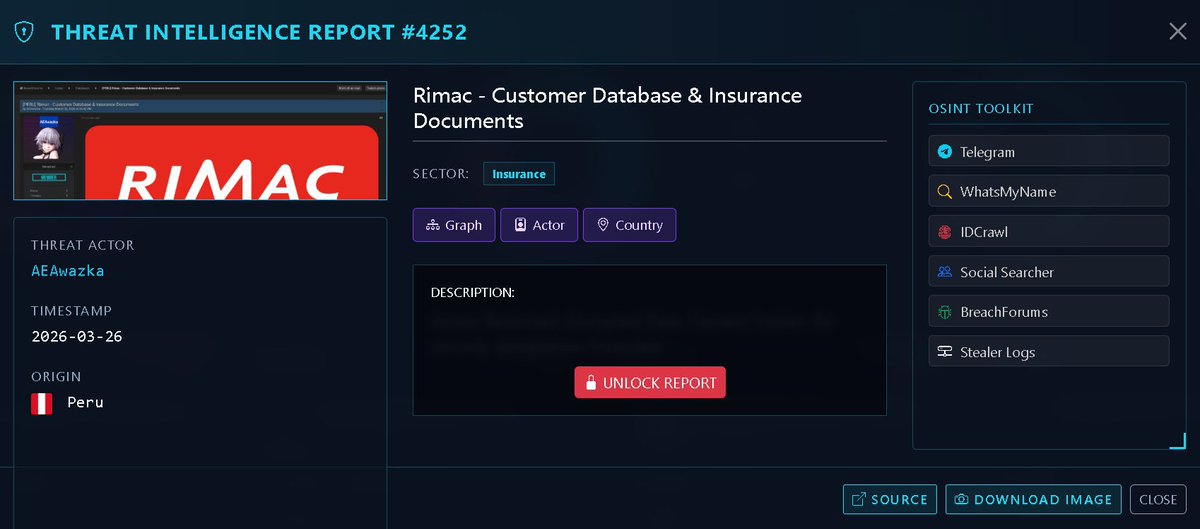Viewport: 1200px width, 529px height.
Task: Open the Rimac breach screenshot thumbnail
Action: click(x=200, y=141)
